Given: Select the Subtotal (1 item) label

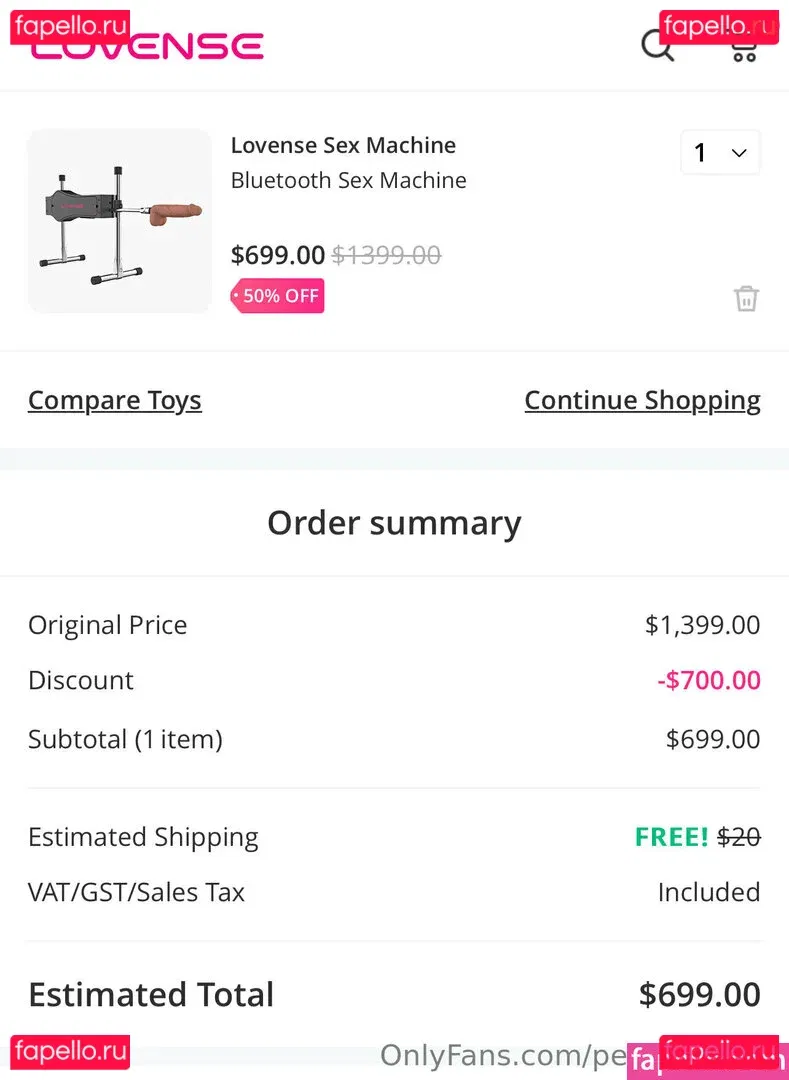Looking at the screenshot, I should pyautogui.click(x=125, y=739).
